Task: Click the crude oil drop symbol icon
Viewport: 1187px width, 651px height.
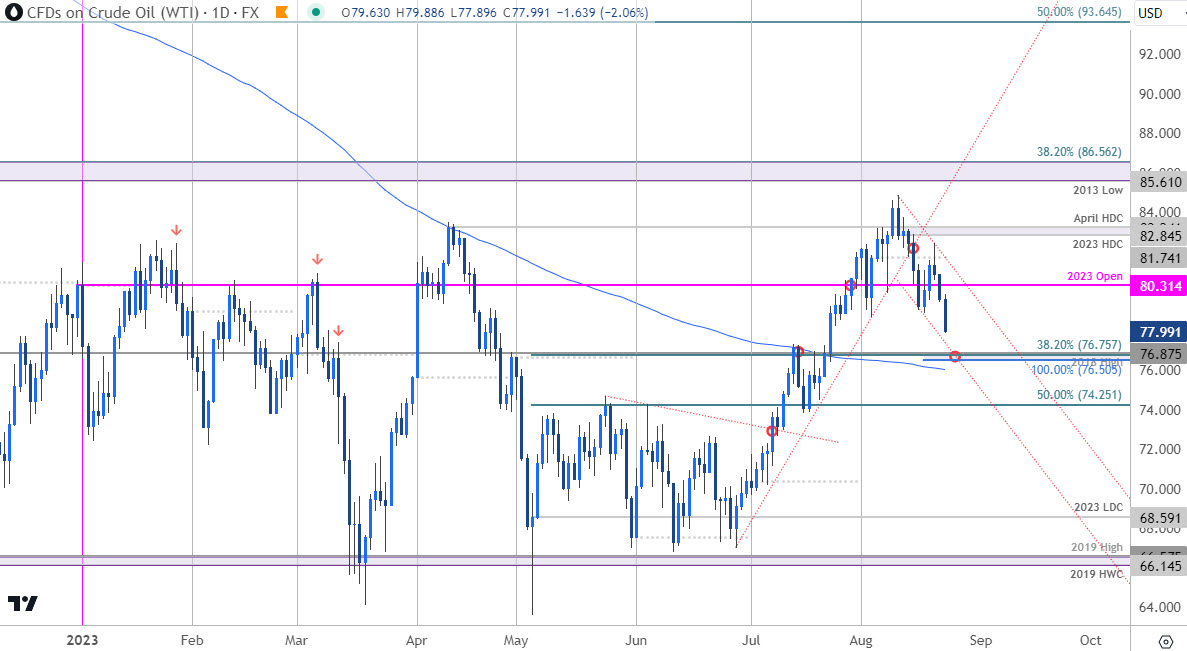Action: click(x=13, y=13)
